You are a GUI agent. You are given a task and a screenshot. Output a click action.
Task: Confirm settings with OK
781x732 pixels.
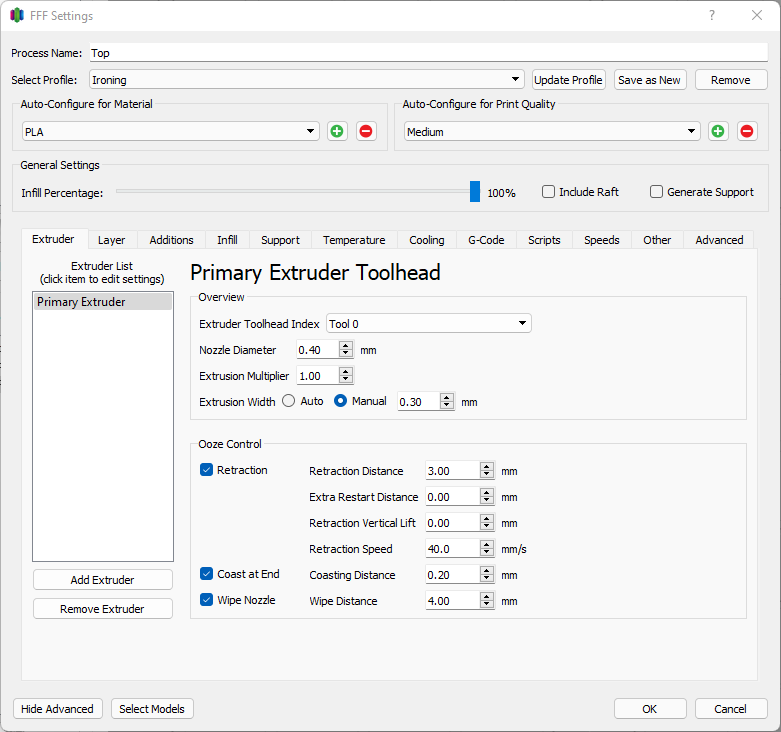point(650,709)
